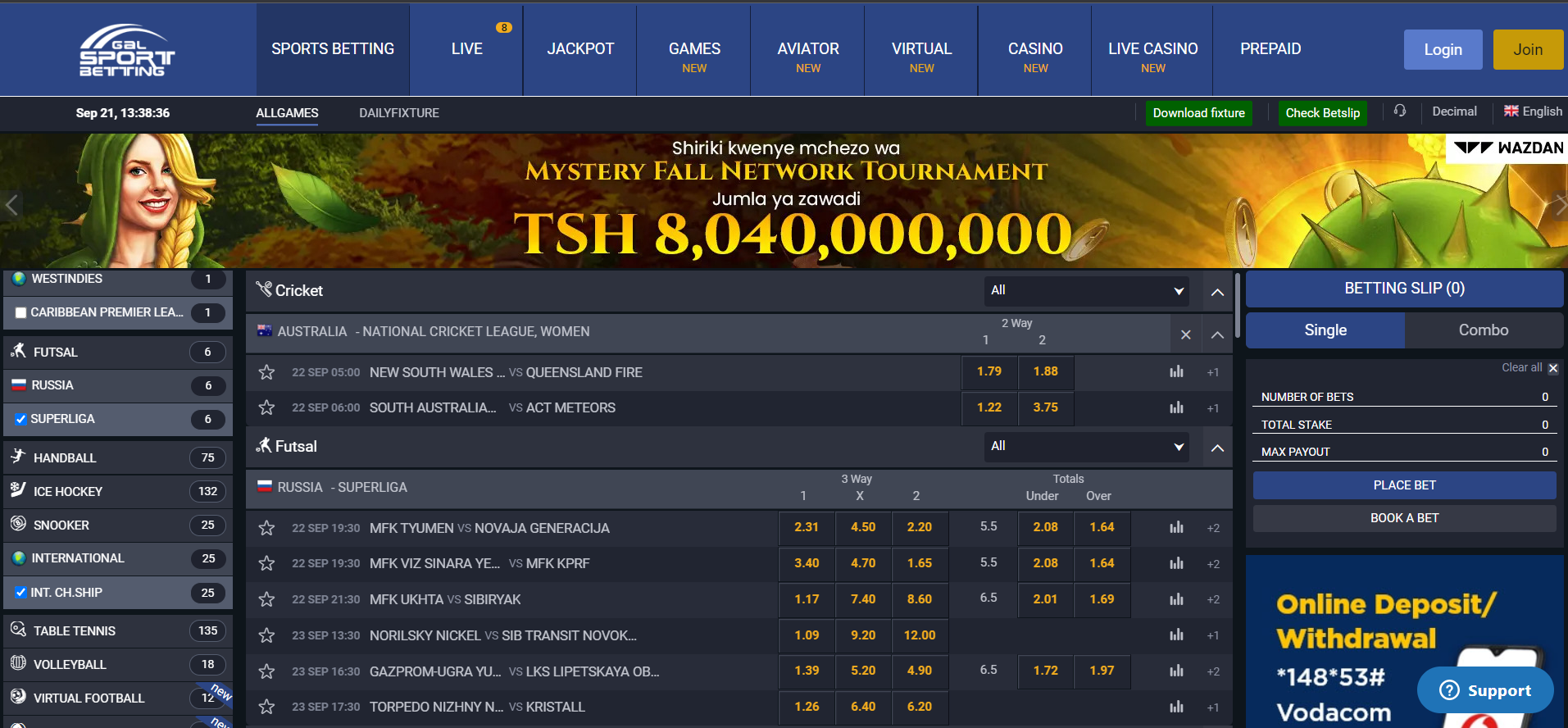The image size is (1568, 728).
Task: Open the Aviator tab
Action: [x=808, y=49]
